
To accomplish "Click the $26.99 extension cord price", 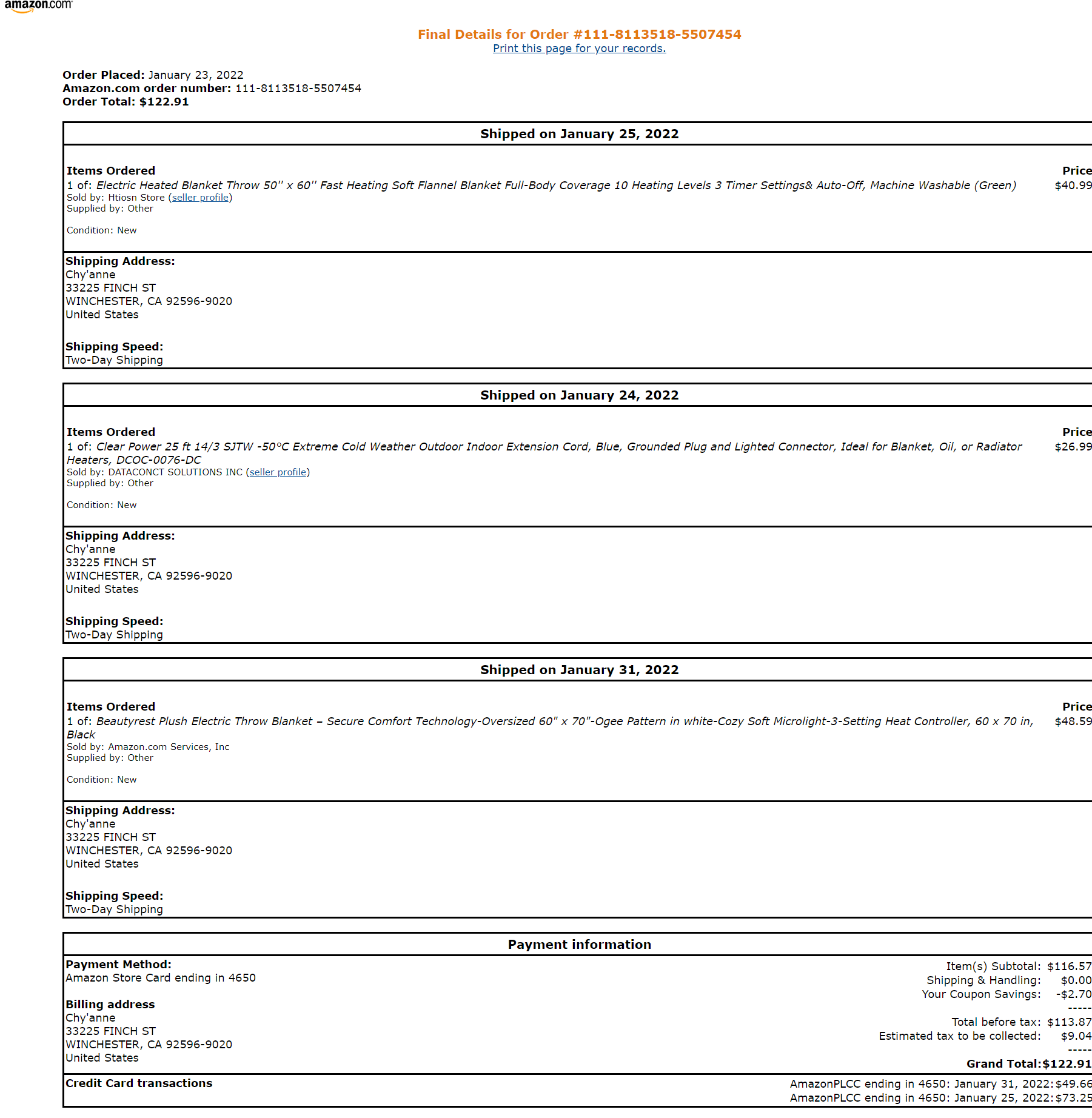I will click(x=1073, y=447).
